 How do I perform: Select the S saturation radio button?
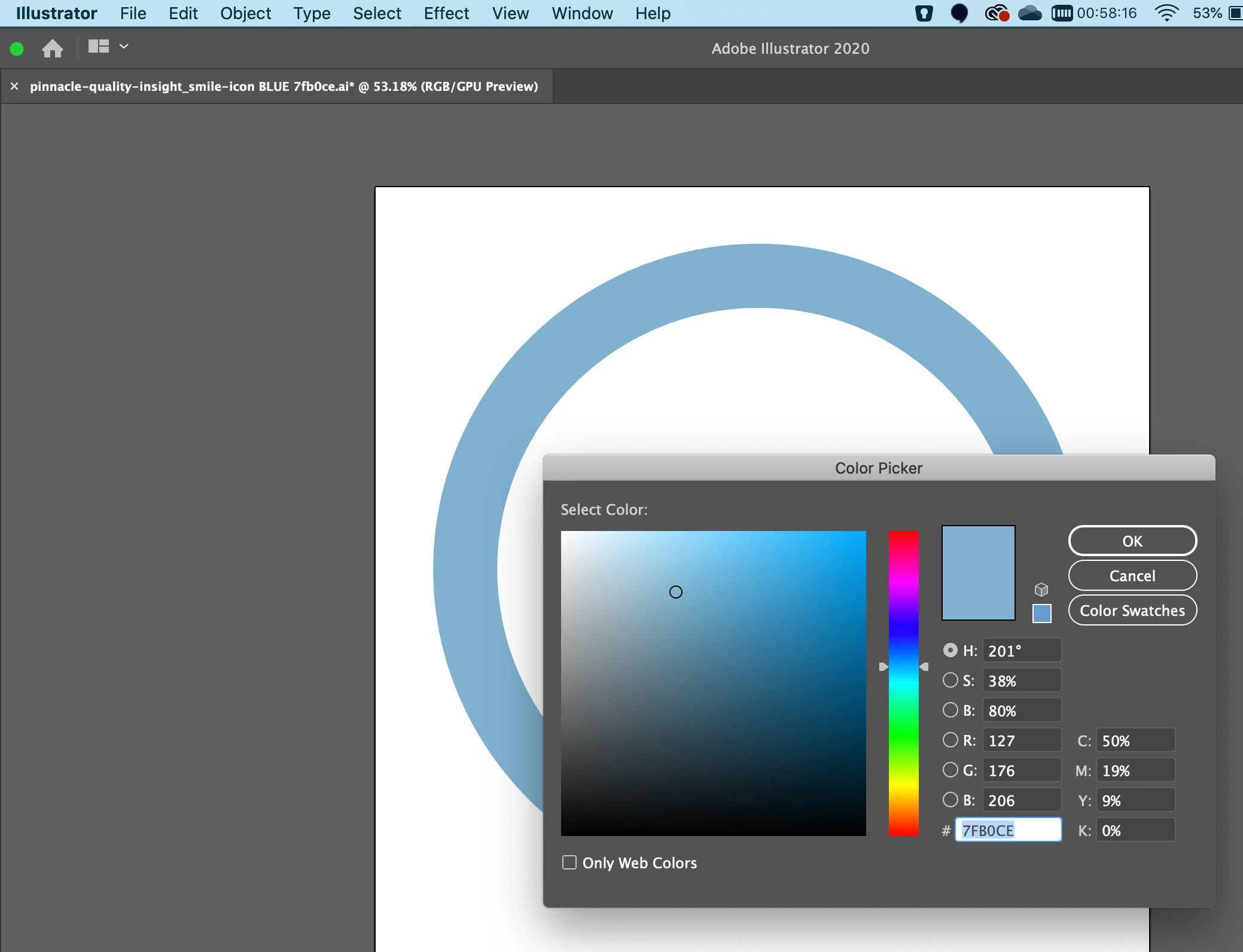coord(950,681)
